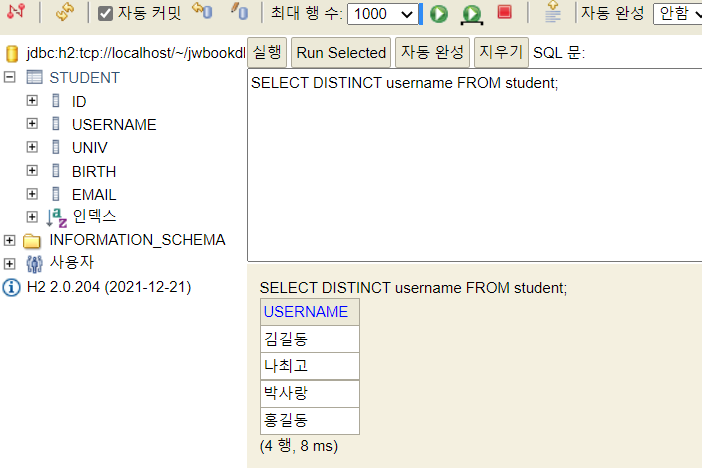Click inside the SQL statement text area
This screenshot has width=702, height=468.
point(475,165)
